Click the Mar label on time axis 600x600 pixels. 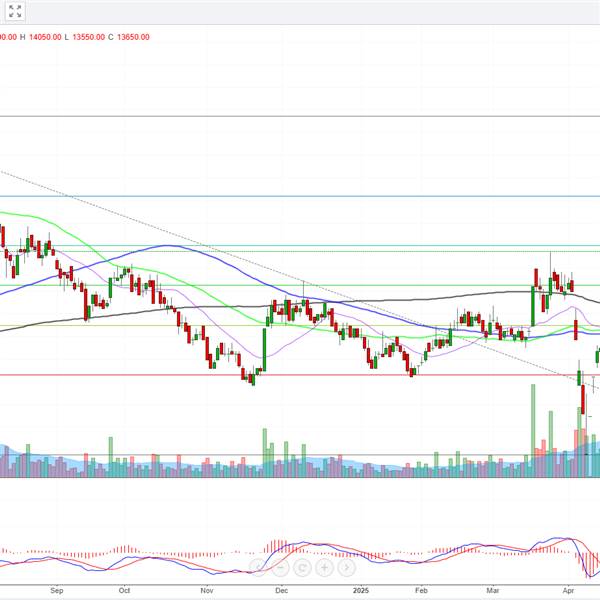click(492, 590)
